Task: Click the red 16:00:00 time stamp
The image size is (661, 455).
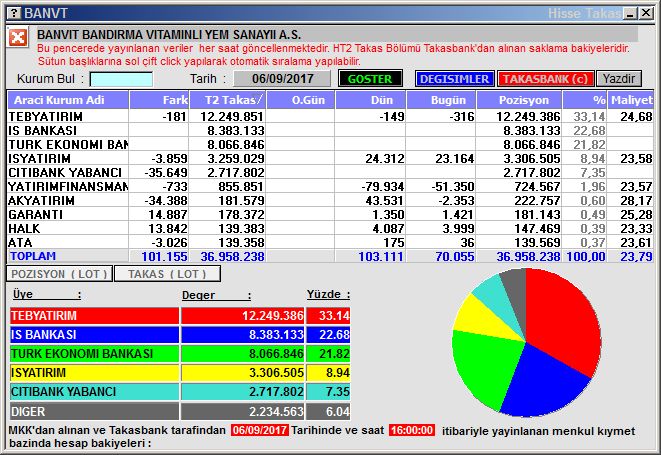Action: click(412, 430)
